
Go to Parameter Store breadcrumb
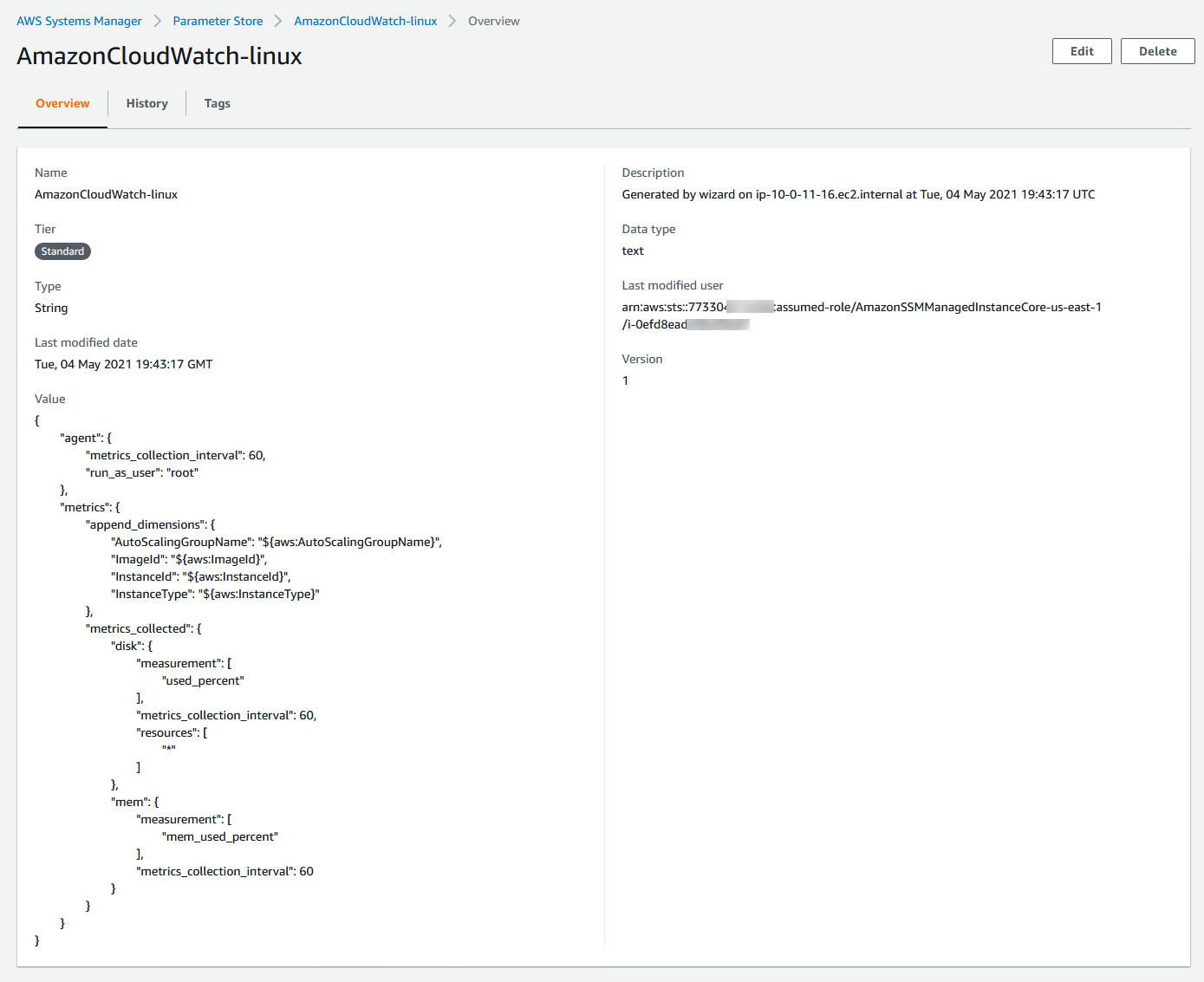coord(218,21)
